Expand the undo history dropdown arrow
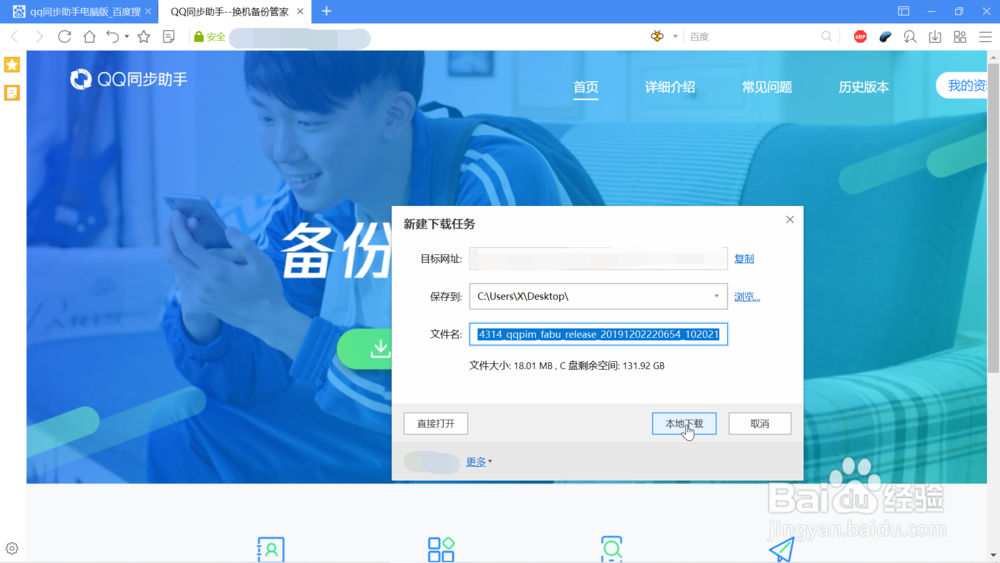1000x563 pixels. 127,37
